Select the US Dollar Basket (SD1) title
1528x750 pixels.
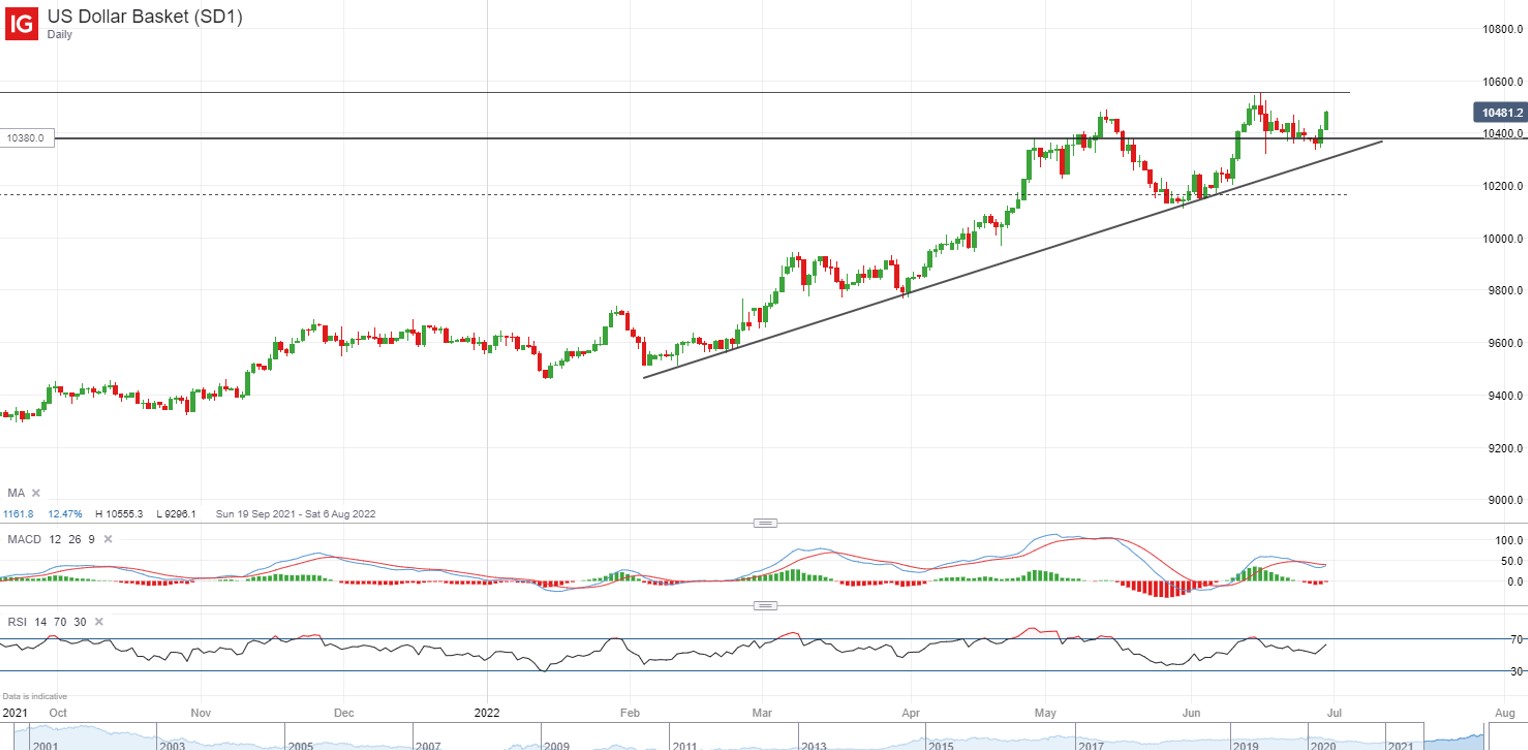coord(144,16)
